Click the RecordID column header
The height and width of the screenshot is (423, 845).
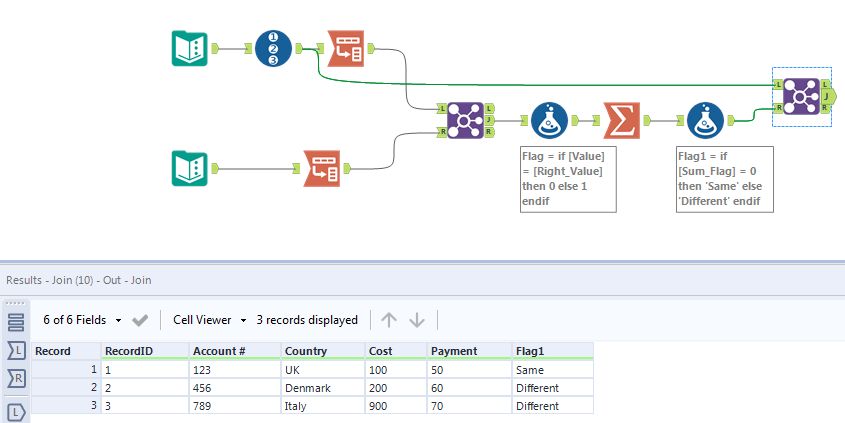click(145, 351)
